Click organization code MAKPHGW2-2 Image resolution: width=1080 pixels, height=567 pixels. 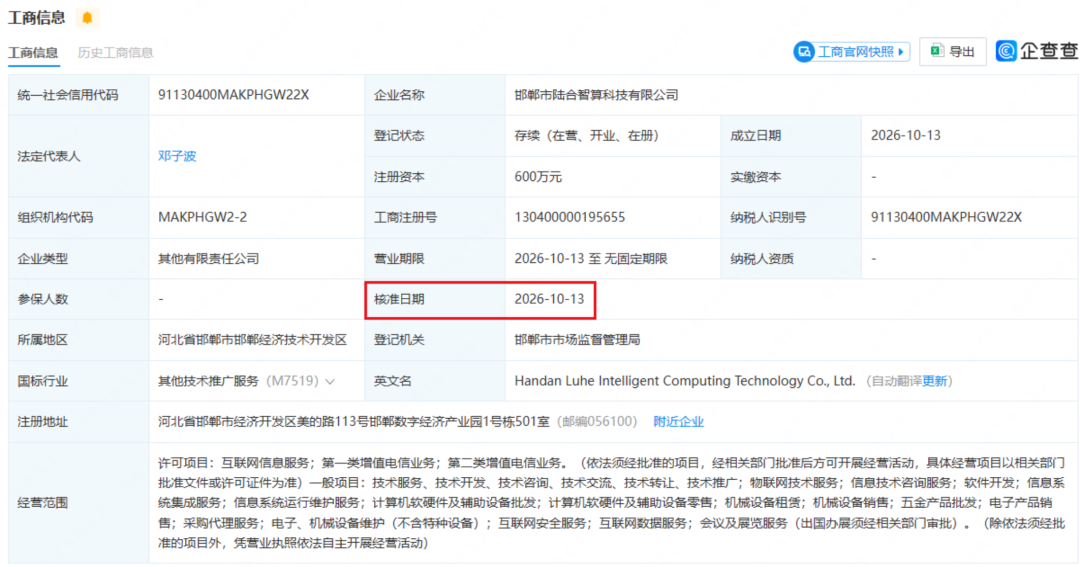[x=202, y=218]
